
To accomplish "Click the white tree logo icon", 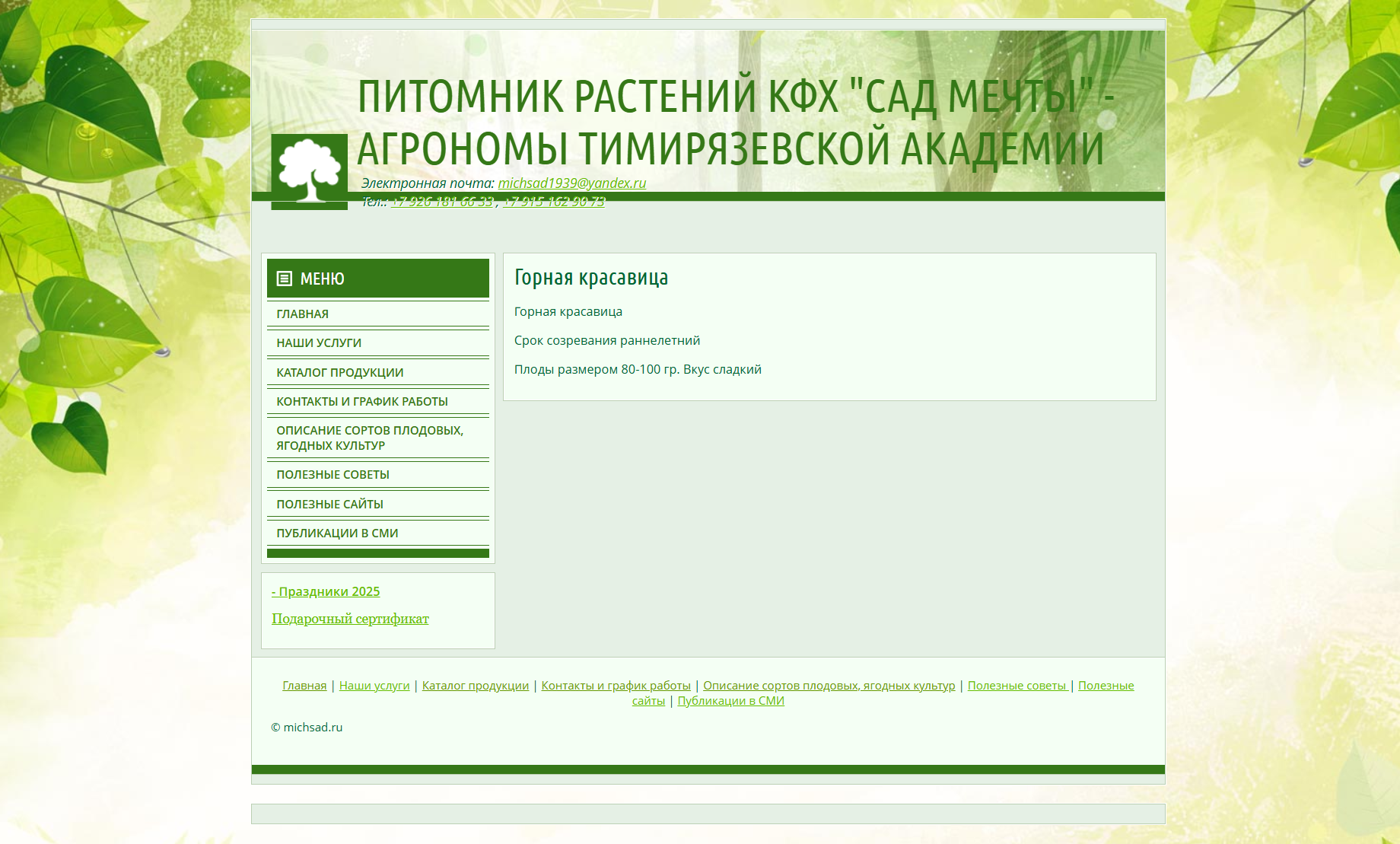I will click(309, 171).
